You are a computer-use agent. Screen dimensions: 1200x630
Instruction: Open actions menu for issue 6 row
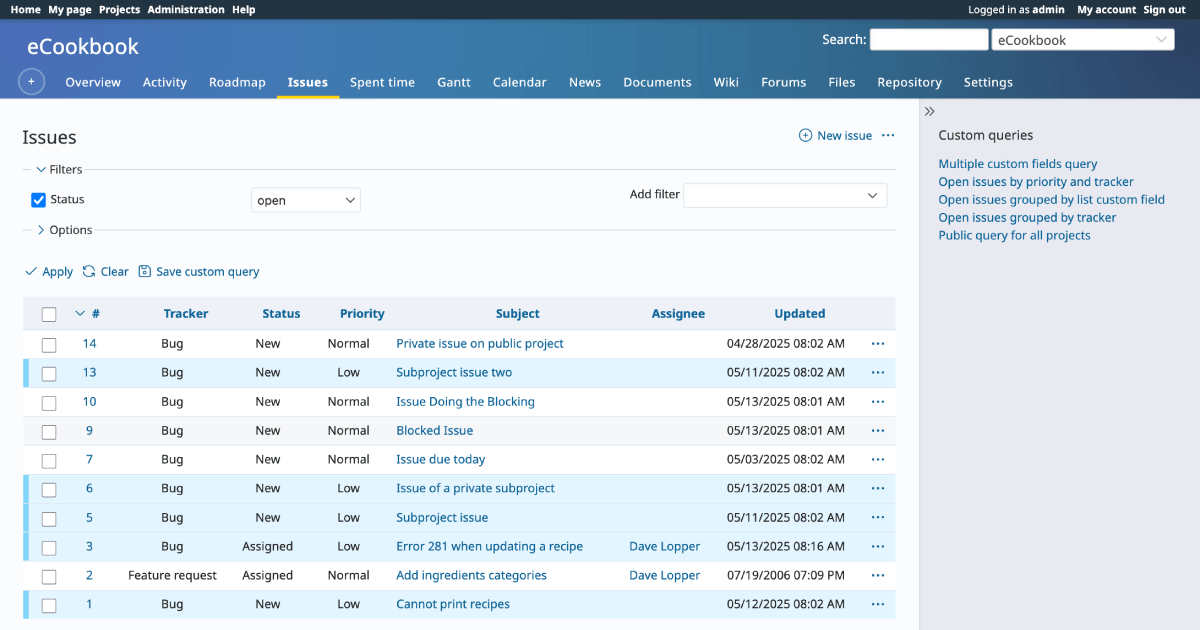(x=878, y=489)
